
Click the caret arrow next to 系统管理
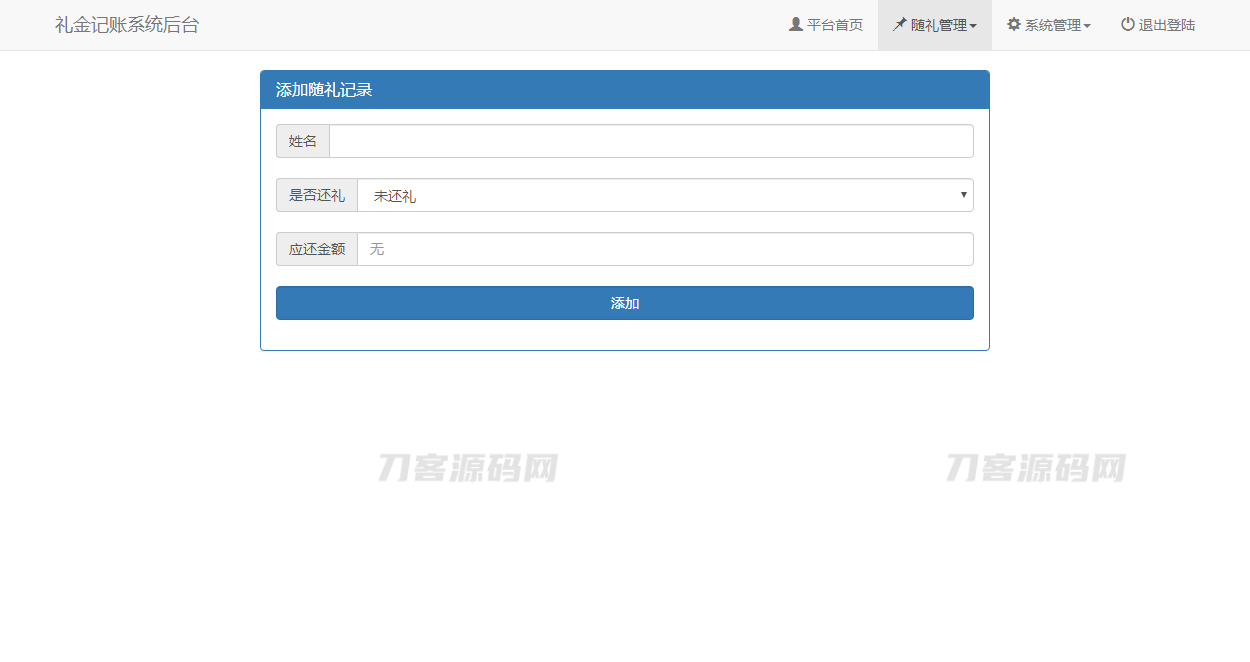pyautogui.click(x=1087, y=26)
